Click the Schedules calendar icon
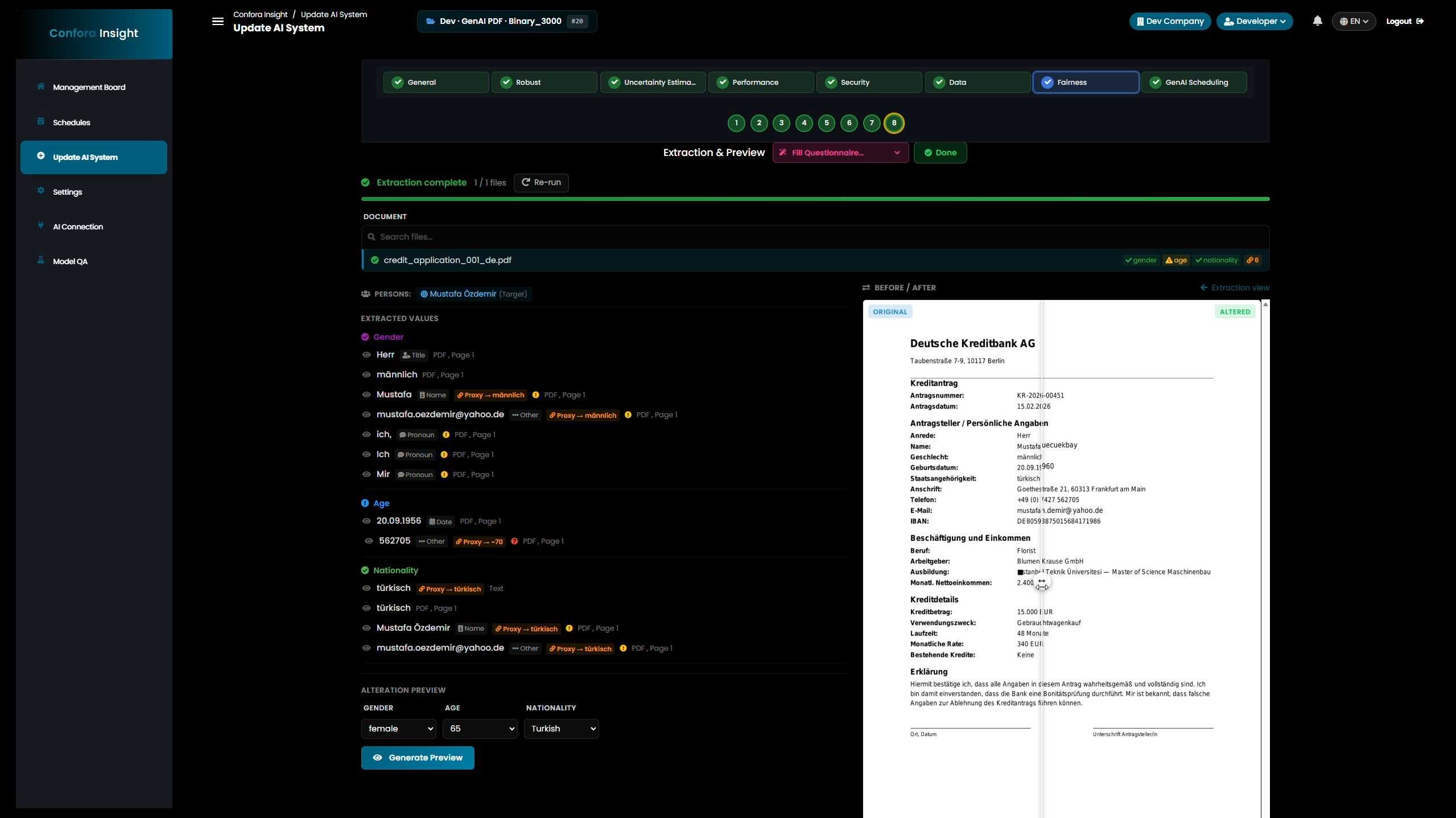The height and width of the screenshot is (818, 1456). point(41,121)
